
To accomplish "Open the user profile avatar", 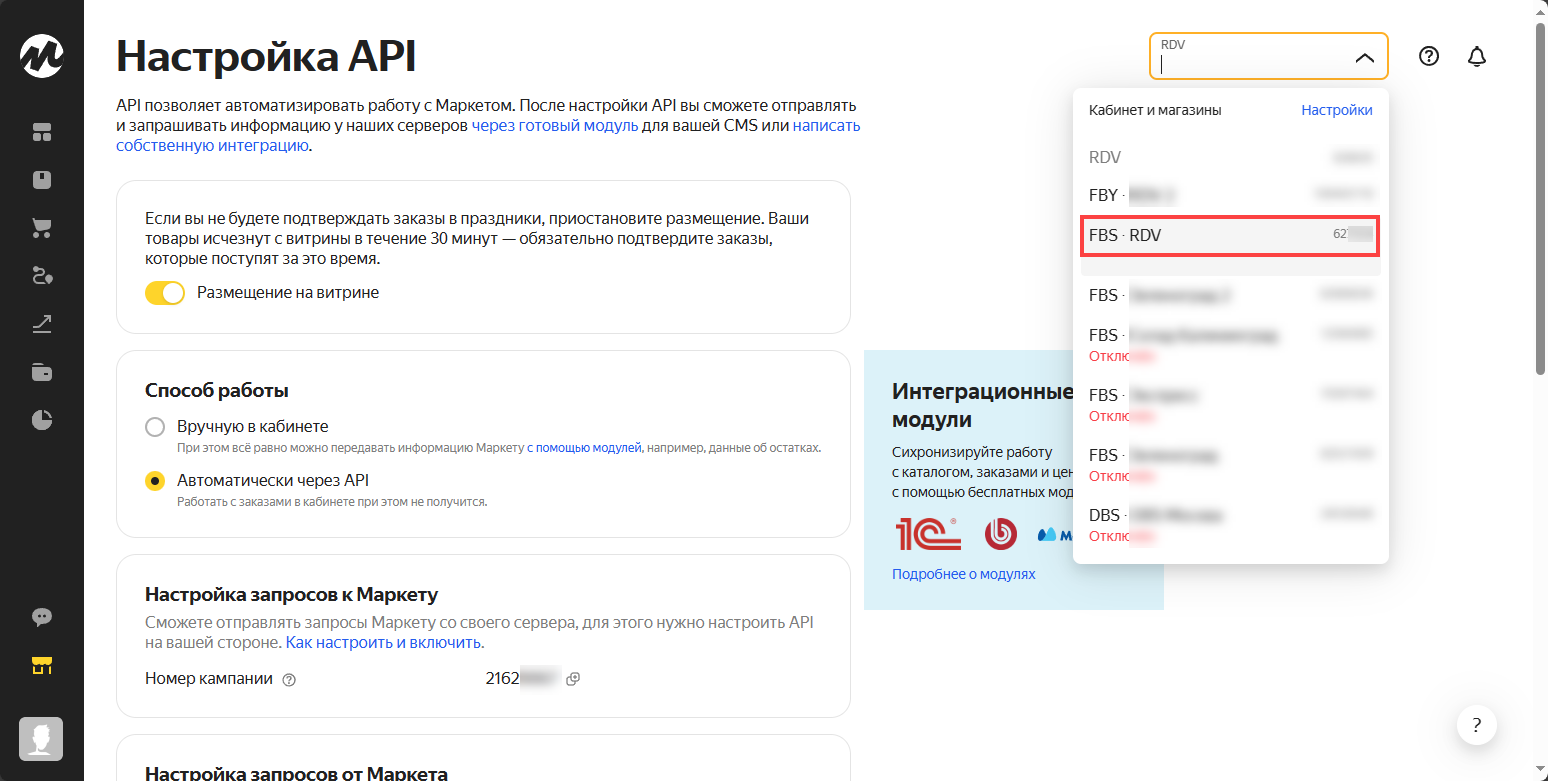I will [42, 739].
